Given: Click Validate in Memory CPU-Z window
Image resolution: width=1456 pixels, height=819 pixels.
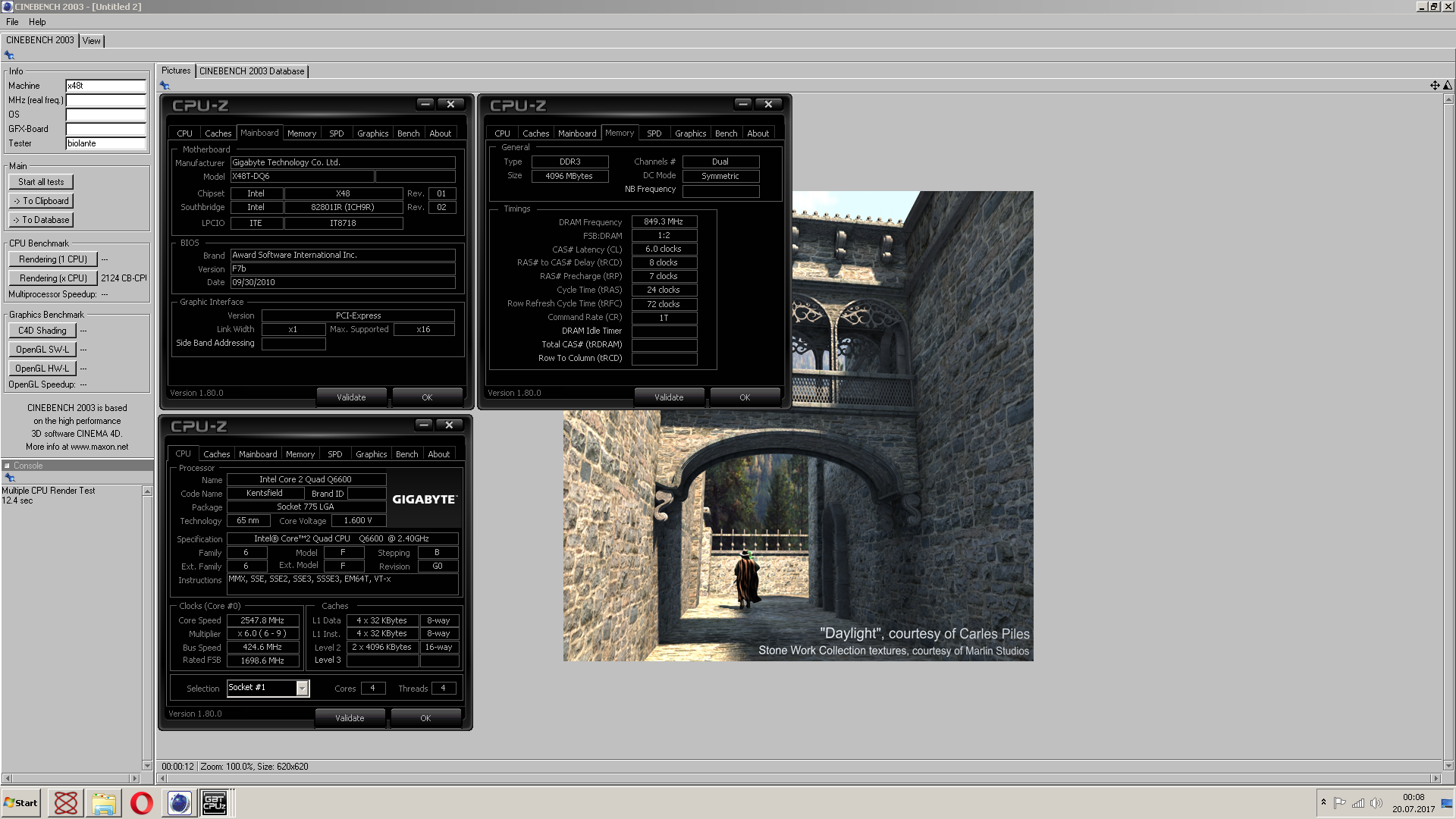Looking at the screenshot, I should [x=669, y=397].
